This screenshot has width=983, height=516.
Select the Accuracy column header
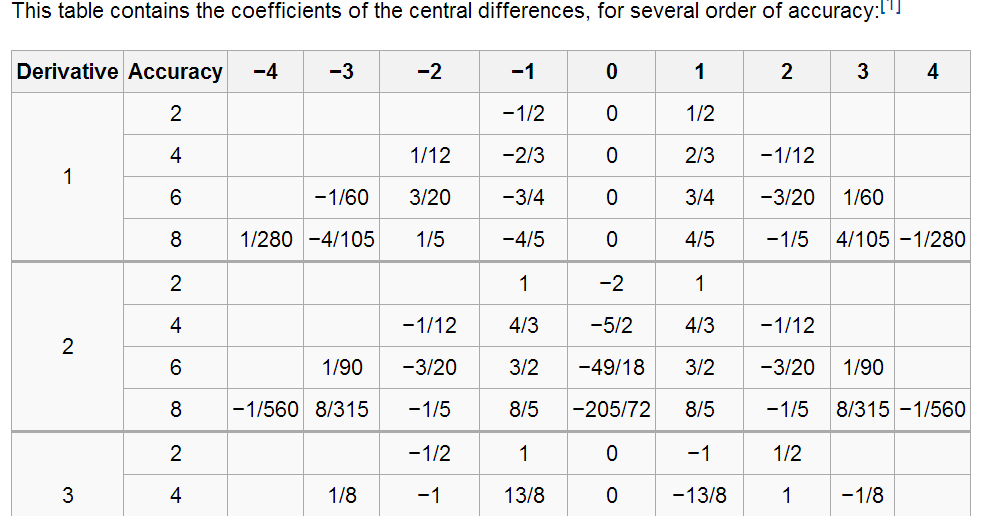pyautogui.click(x=176, y=71)
